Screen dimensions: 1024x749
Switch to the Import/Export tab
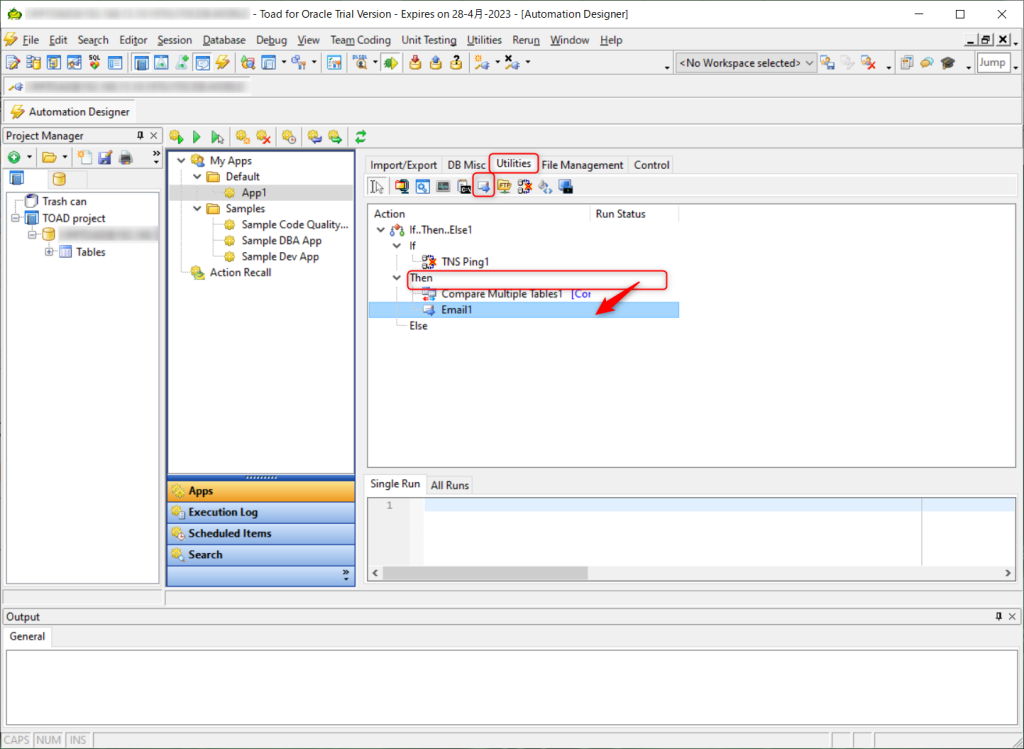(x=404, y=165)
